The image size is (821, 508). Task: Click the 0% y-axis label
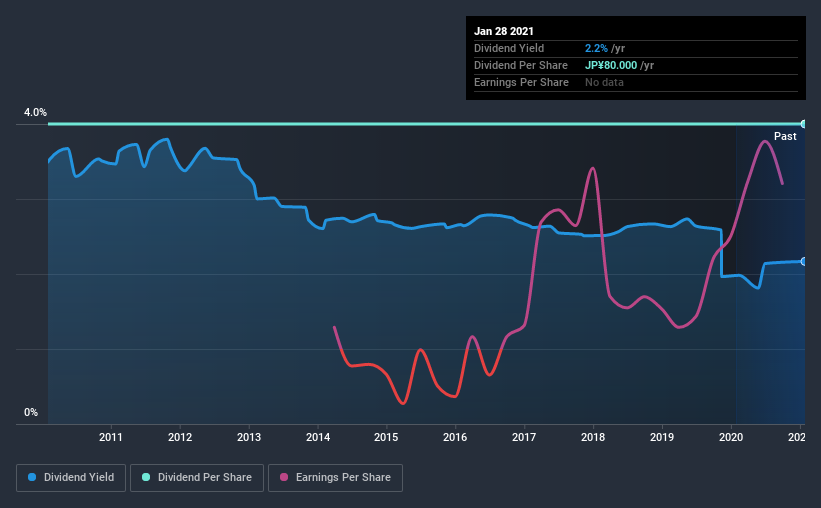(31, 413)
